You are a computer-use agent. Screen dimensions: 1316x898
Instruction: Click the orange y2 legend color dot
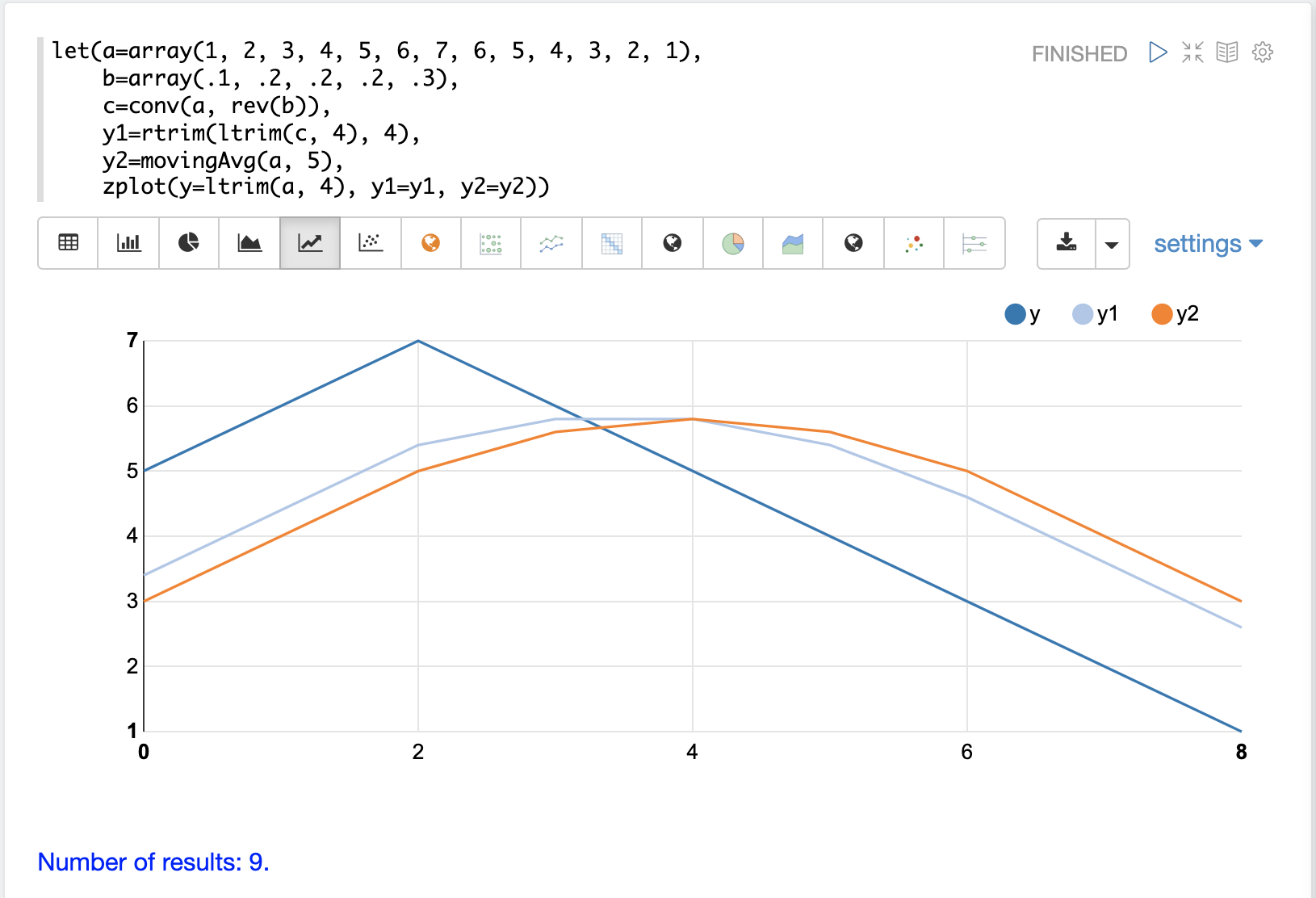[x=1162, y=314]
